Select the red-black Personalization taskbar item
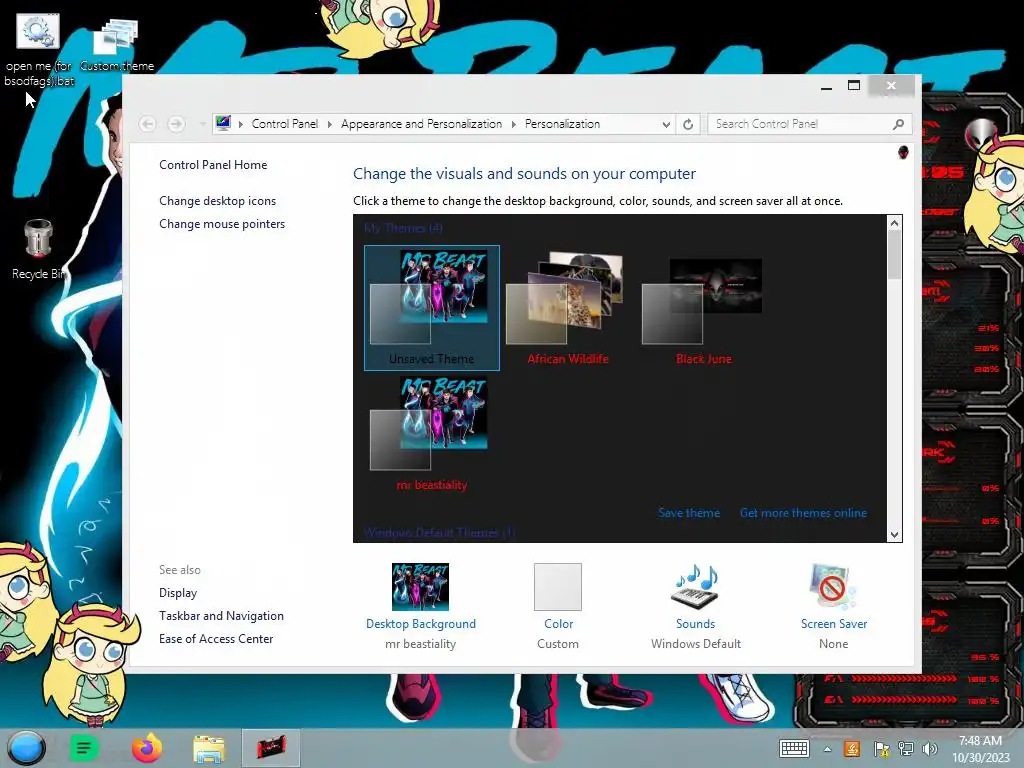 (271, 748)
